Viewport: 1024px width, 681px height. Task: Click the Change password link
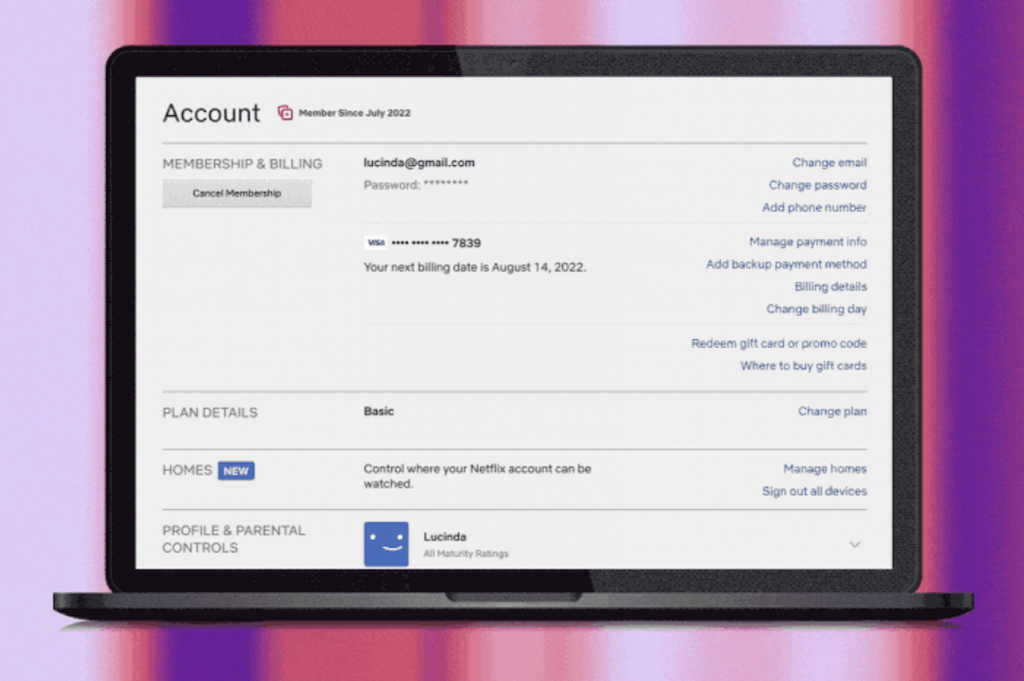817,185
